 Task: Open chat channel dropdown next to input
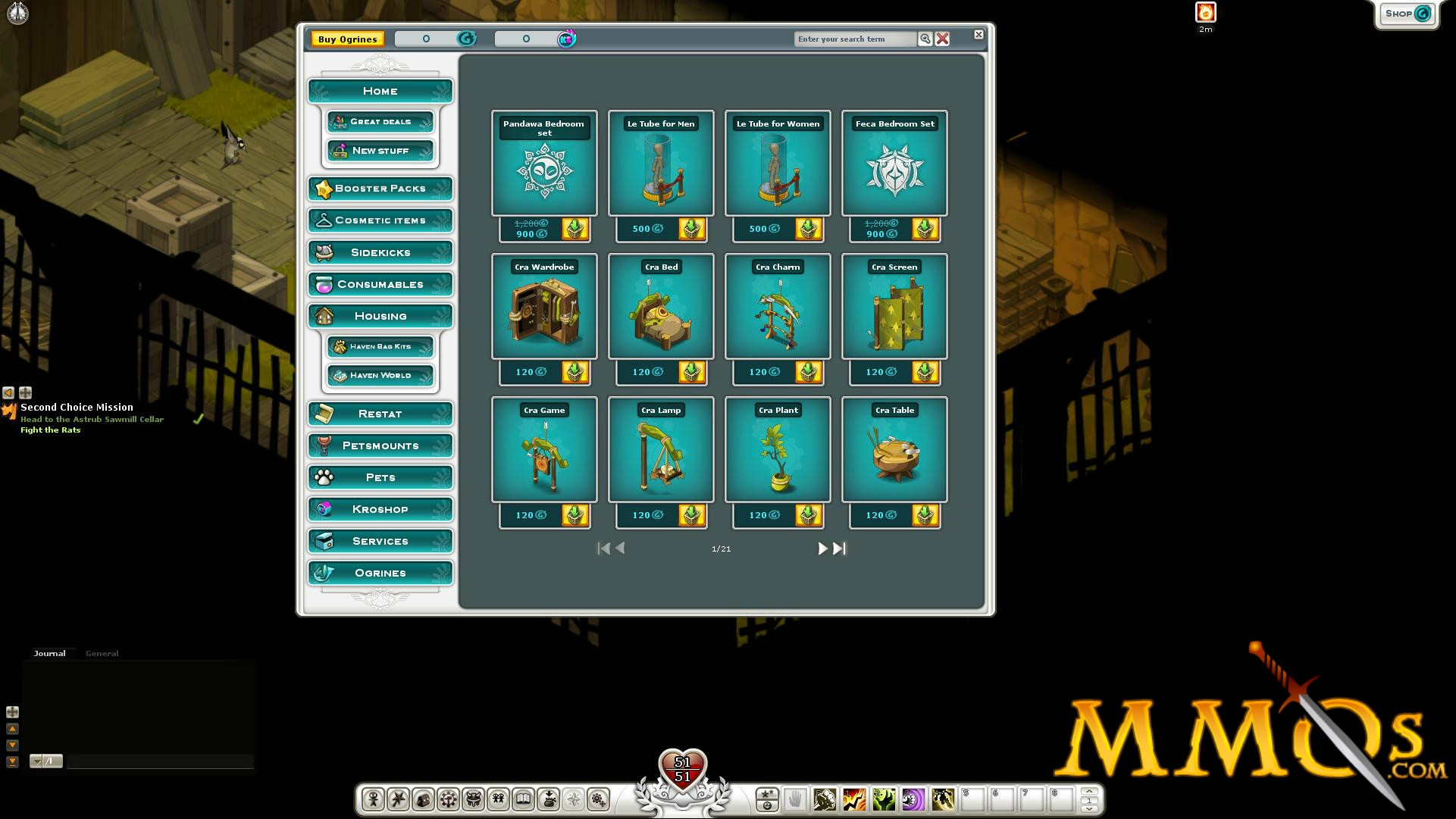coord(36,761)
